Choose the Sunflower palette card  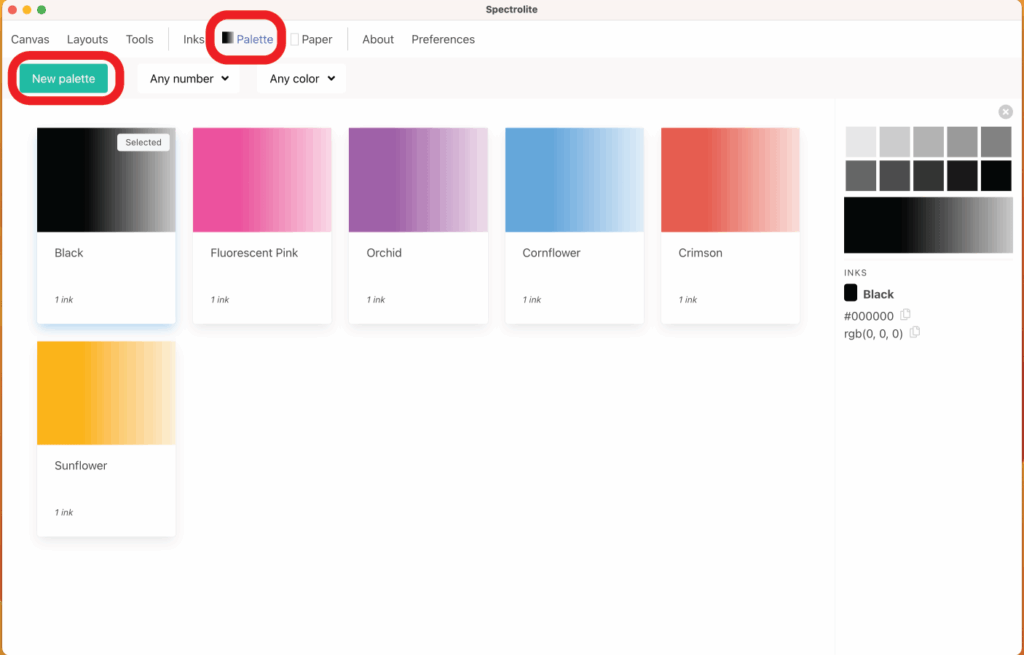106,438
